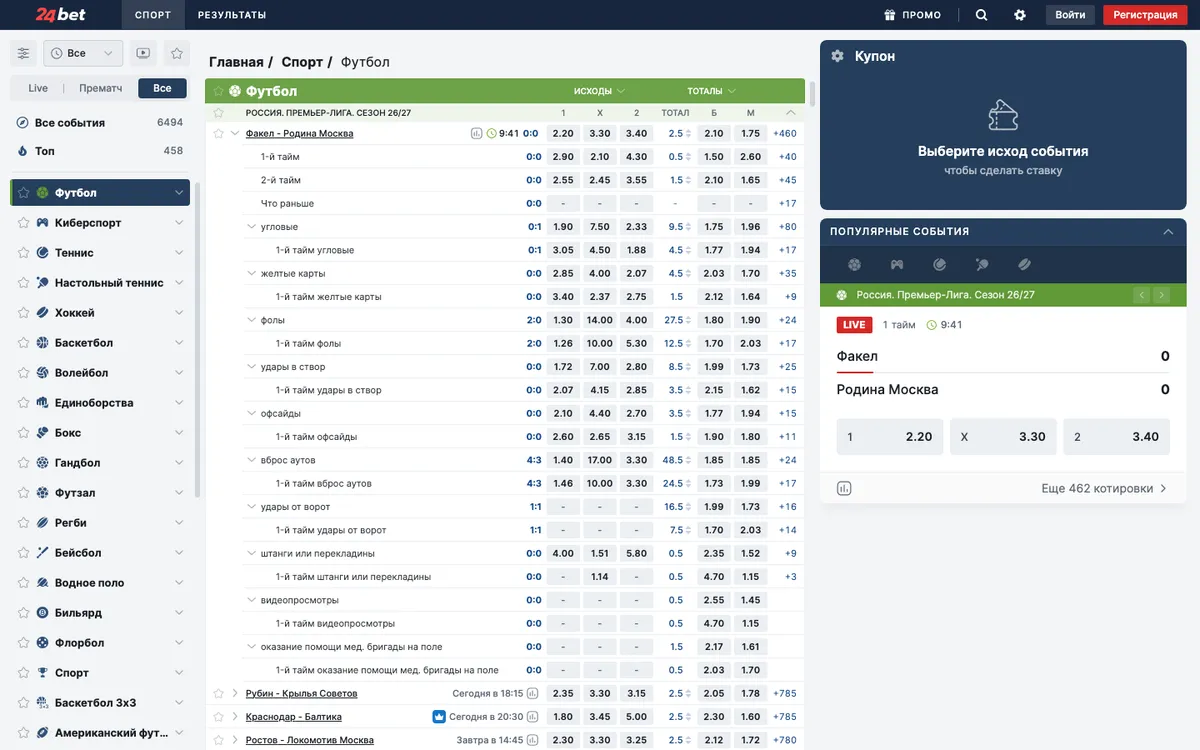This screenshot has height=750, width=1200.
Task: Open settings gear icon in top bar
Action: click(1020, 15)
